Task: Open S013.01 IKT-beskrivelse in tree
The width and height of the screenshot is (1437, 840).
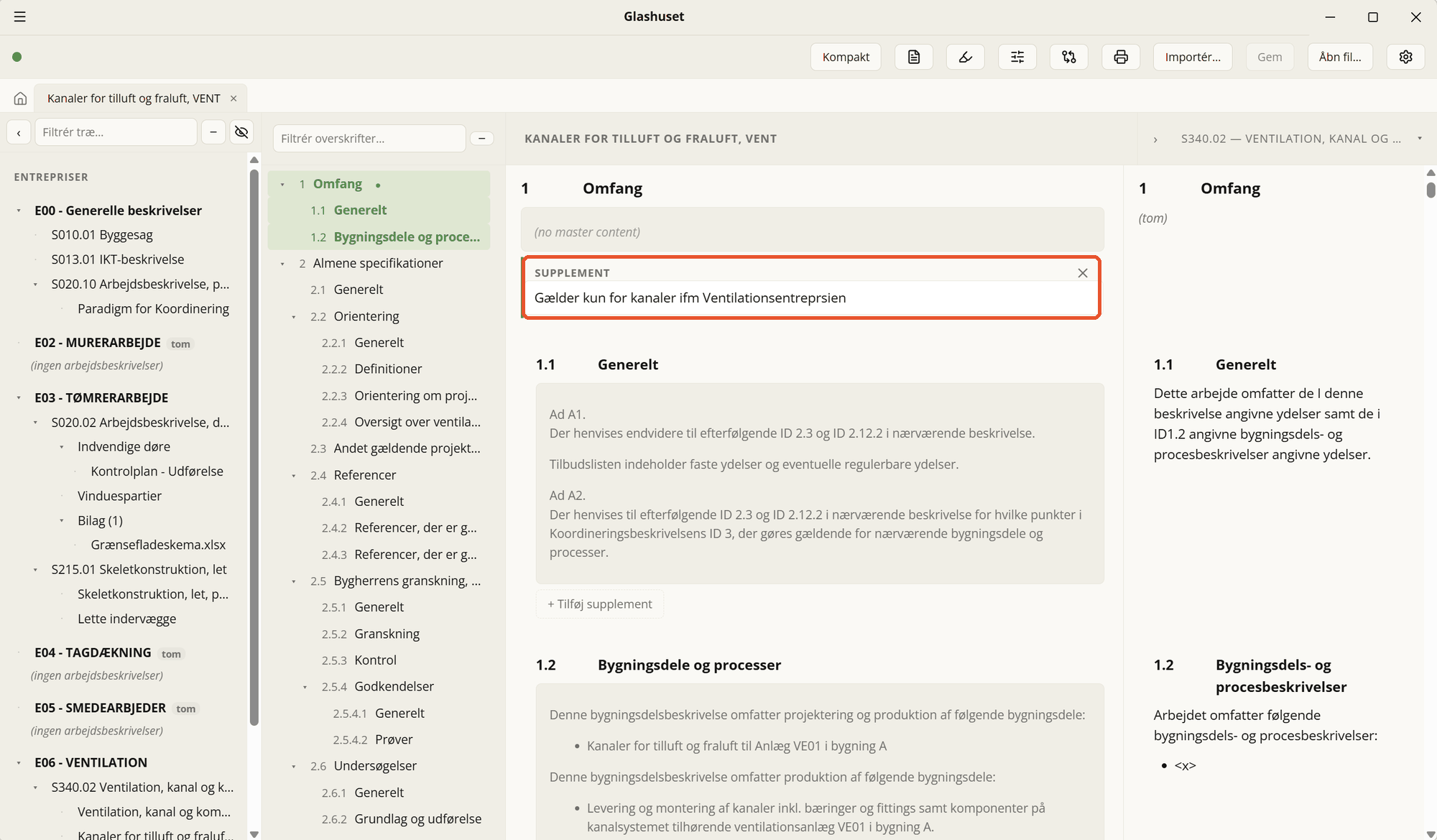Action: pos(118,259)
